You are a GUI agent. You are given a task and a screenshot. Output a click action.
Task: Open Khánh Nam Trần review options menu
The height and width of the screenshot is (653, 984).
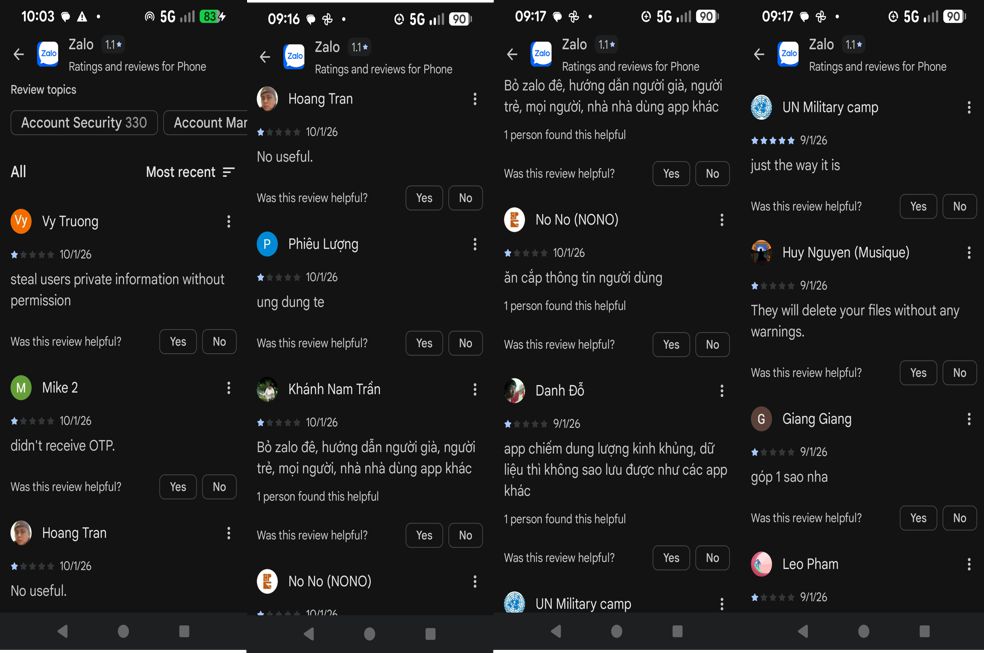pyautogui.click(x=475, y=390)
